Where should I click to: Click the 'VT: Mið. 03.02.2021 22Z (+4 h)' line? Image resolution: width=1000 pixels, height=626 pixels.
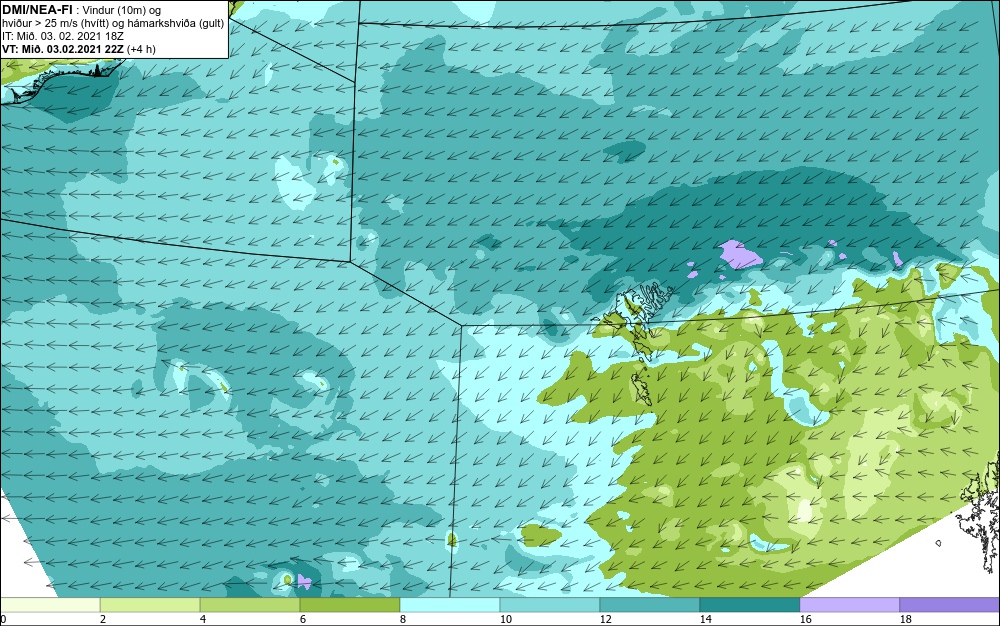click(x=79, y=49)
